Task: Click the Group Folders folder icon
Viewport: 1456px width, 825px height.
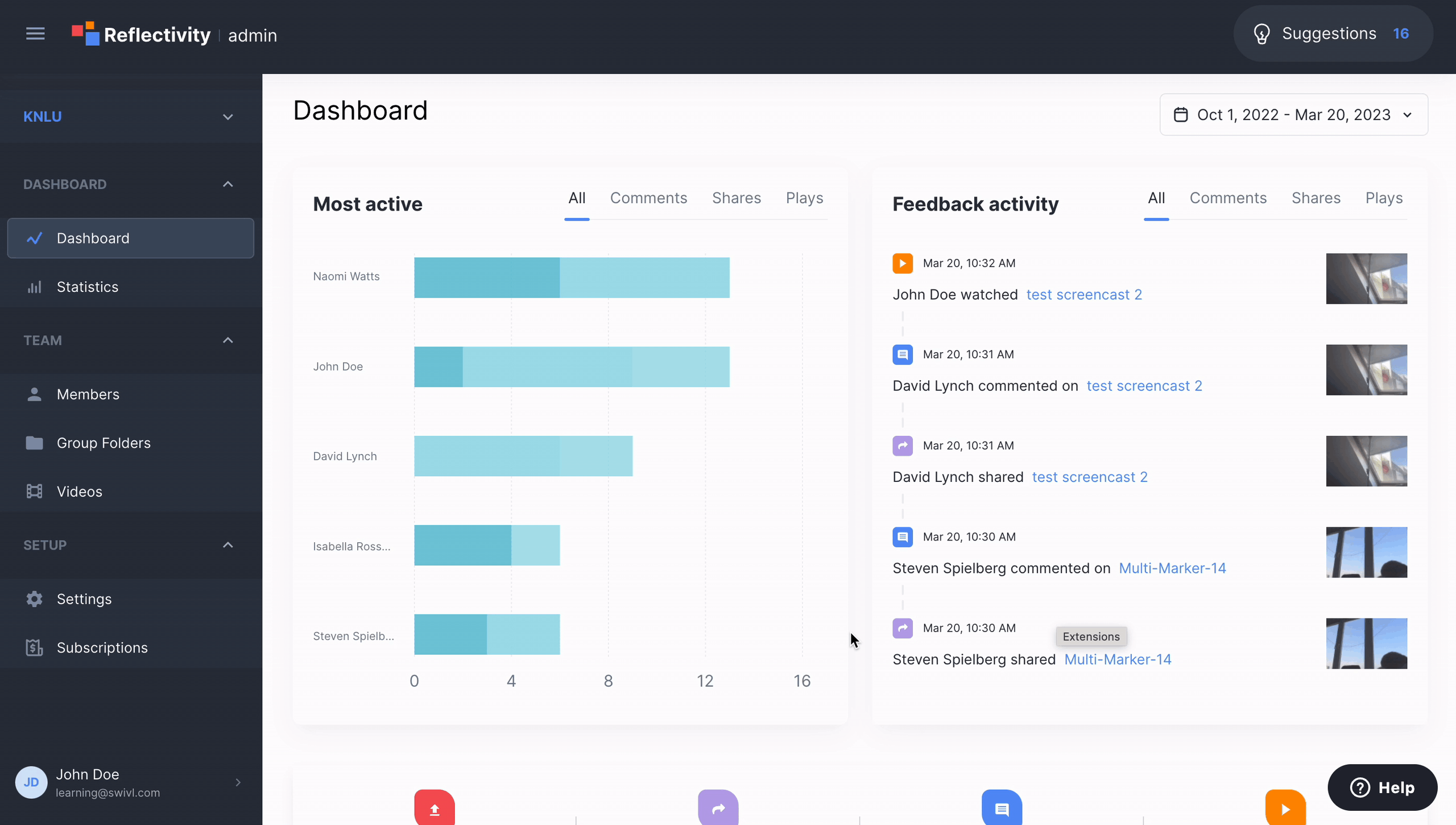Action: [33, 442]
